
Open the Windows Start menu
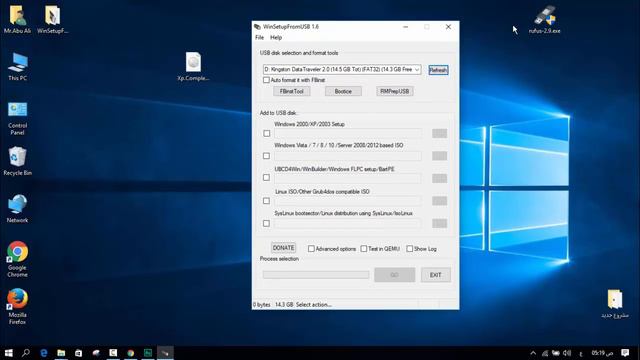pyautogui.click(x=9, y=353)
